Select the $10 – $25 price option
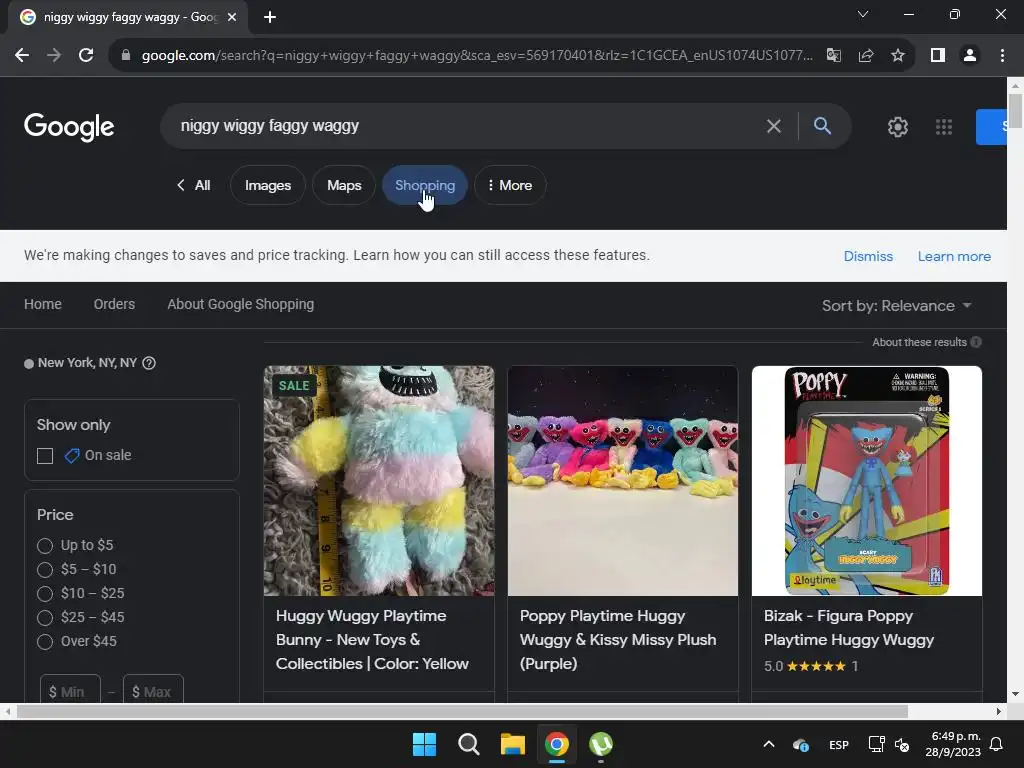This screenshot has height=768, width=1024. tap(45, 594)
